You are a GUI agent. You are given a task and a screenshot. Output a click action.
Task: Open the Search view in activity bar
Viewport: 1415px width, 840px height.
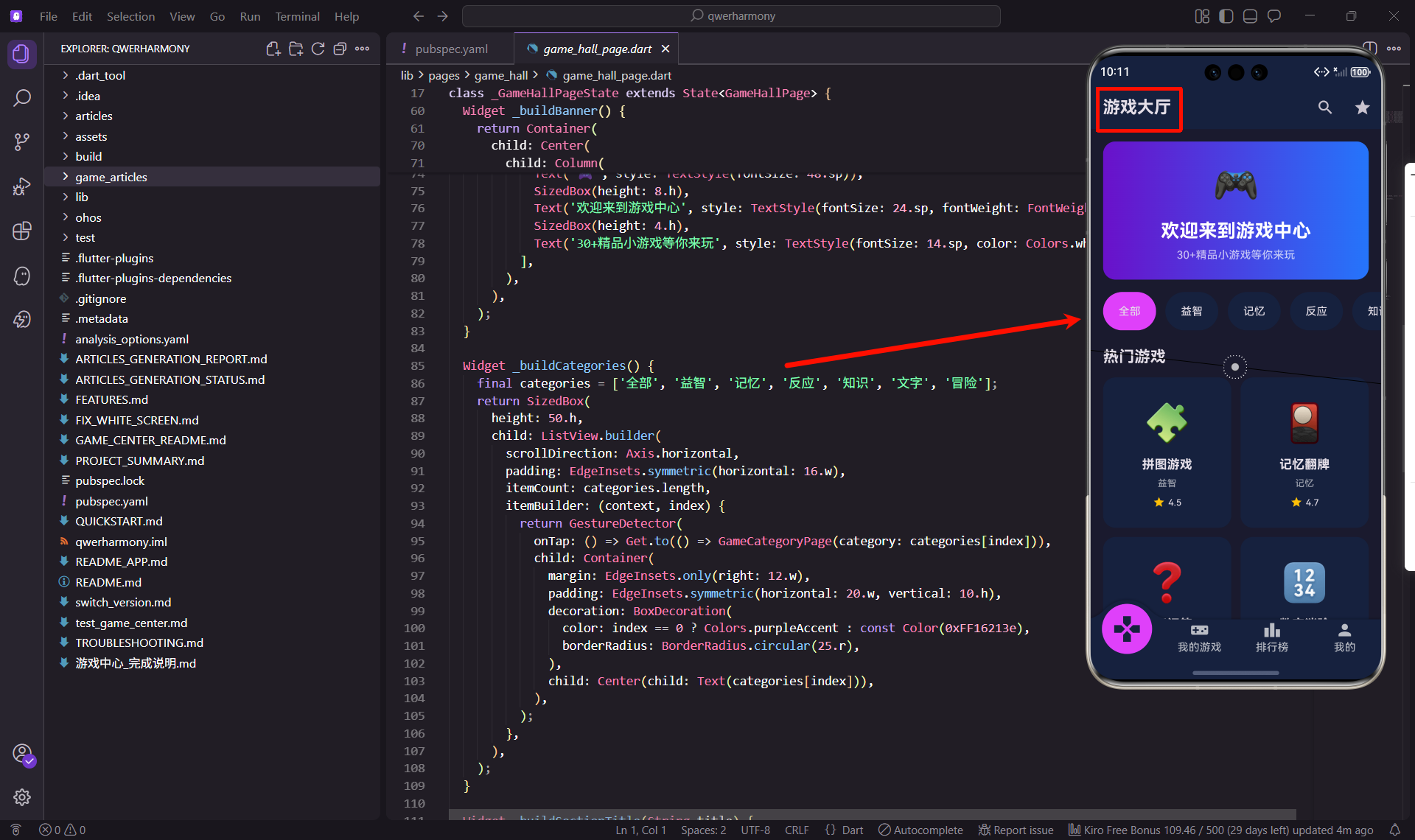coord(22,98)
